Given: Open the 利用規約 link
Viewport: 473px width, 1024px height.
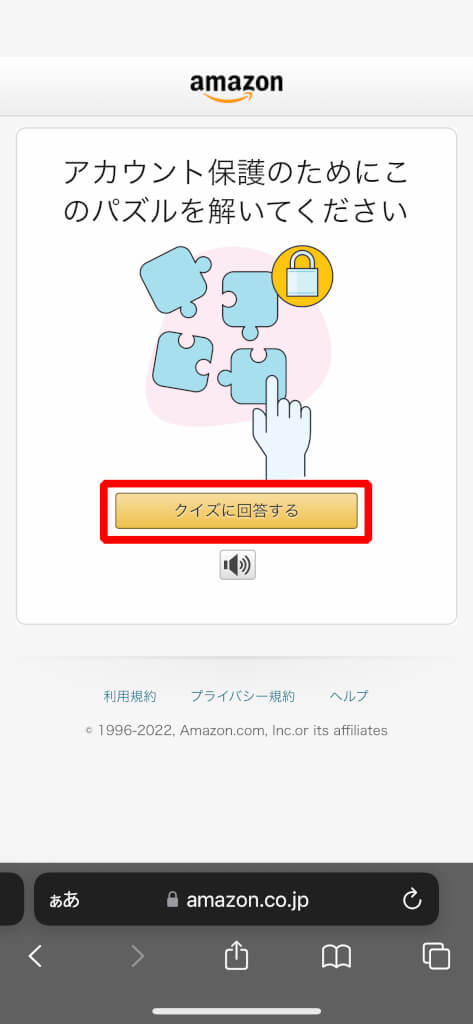Looking at the screenshot, I should click(130, 696).
